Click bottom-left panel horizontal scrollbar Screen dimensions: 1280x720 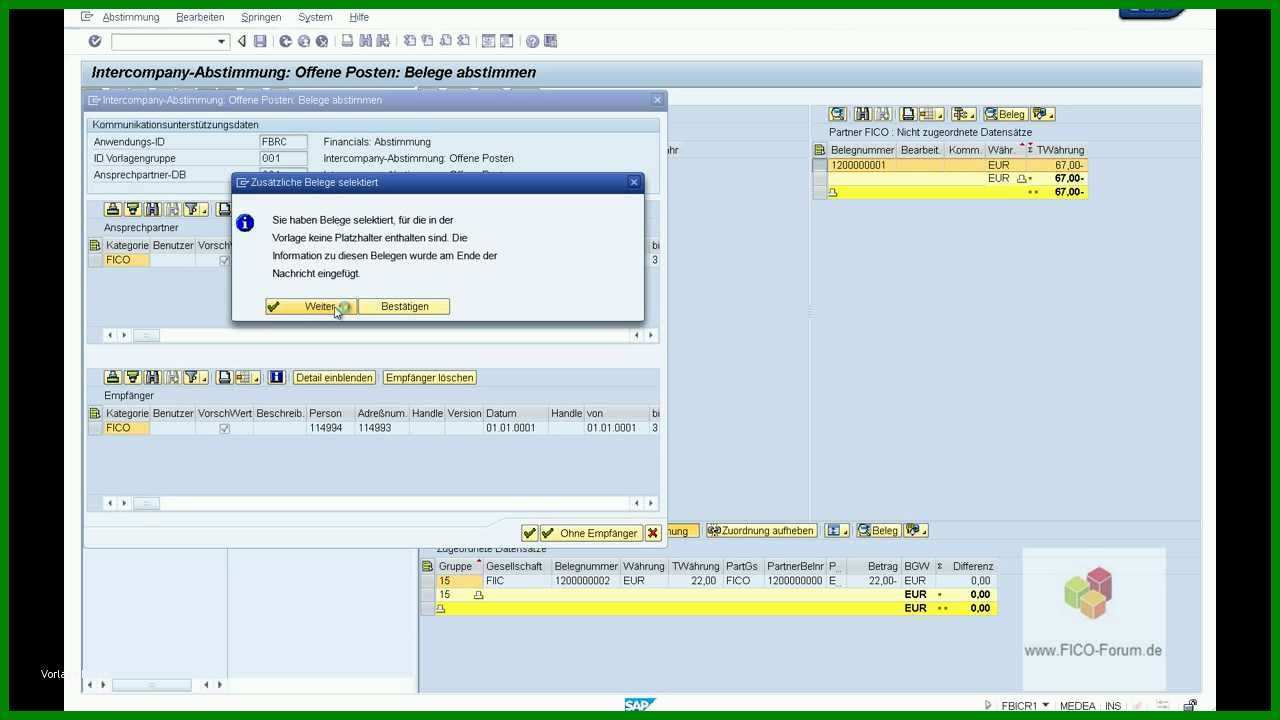[x=153, y=685]
